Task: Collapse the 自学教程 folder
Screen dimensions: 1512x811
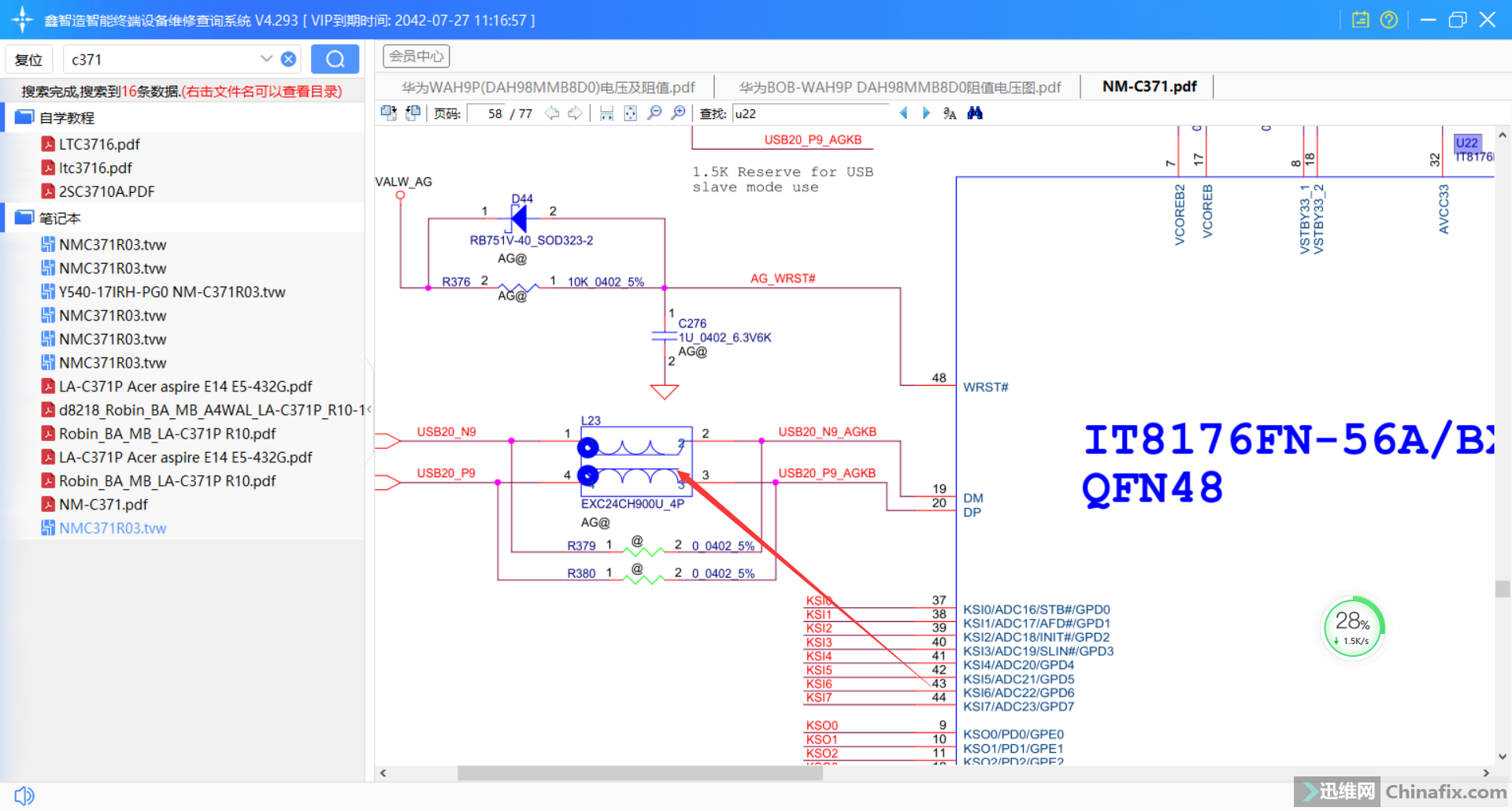Action: 67,118
